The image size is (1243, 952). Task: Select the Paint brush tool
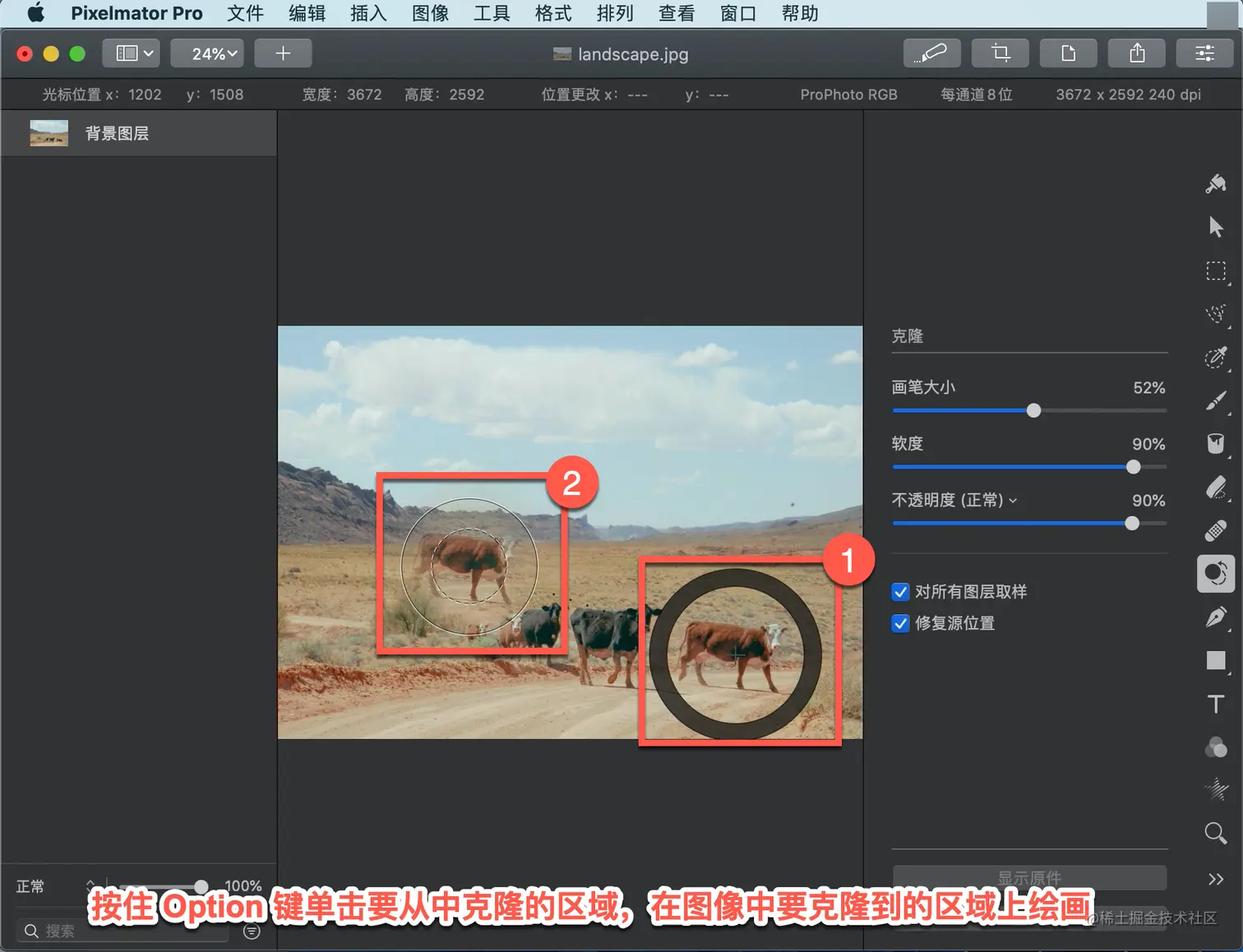(x=1216, y=400)
